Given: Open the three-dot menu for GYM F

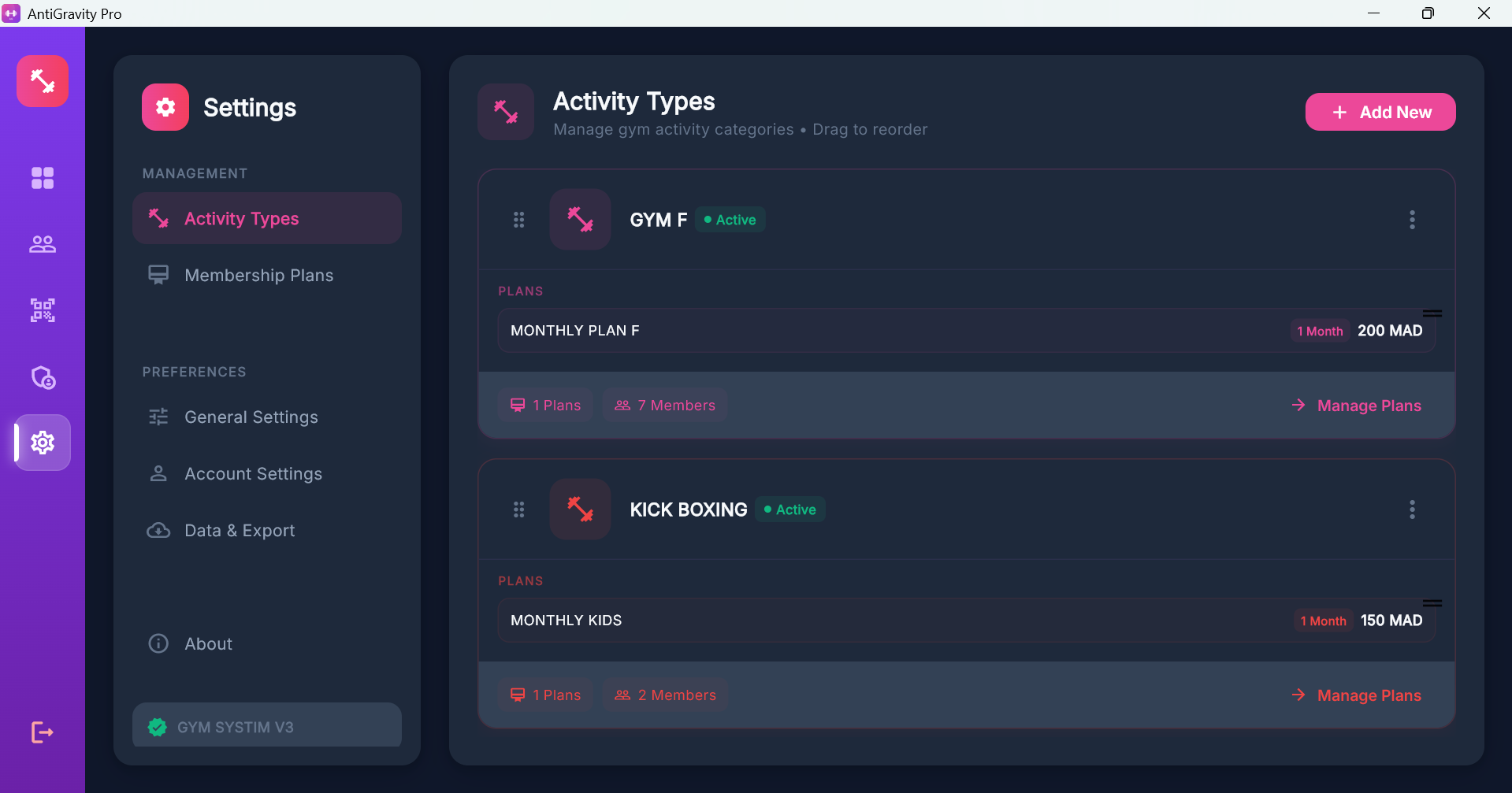Looking at the screenshot, I should pos(1412,220).
